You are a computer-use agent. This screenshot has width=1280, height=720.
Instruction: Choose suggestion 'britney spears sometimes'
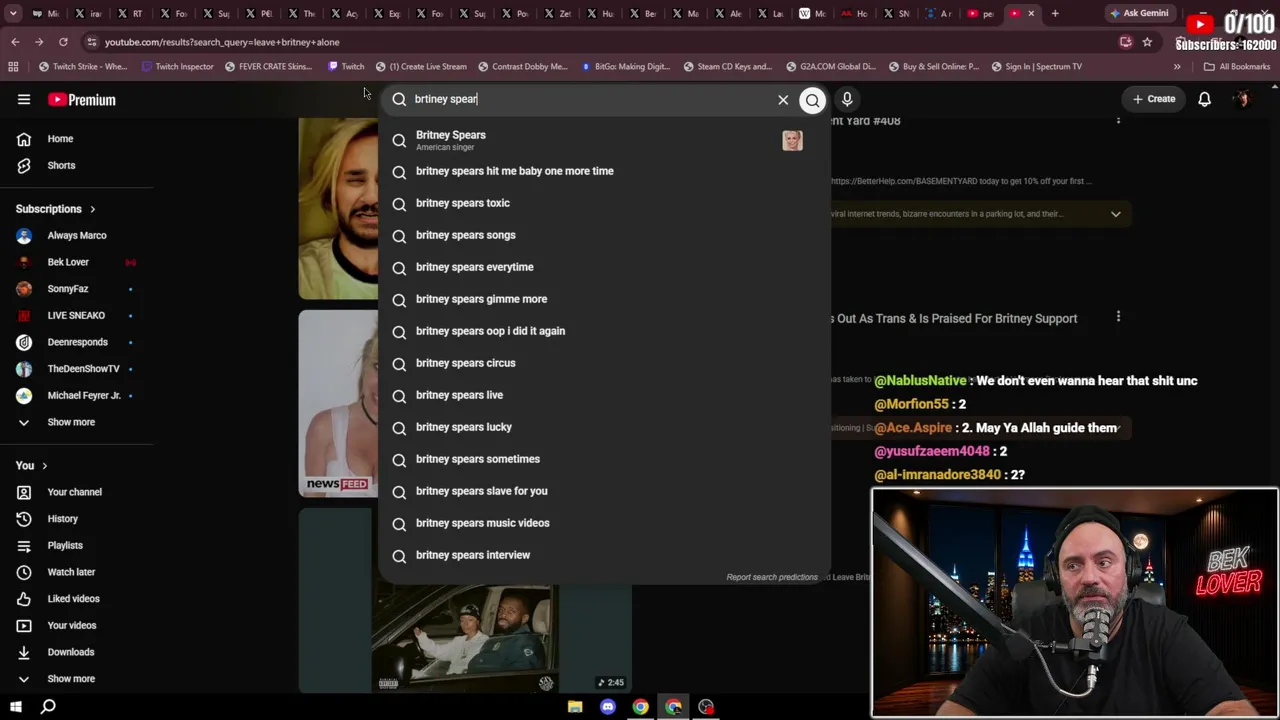click(x=604, y=459)
